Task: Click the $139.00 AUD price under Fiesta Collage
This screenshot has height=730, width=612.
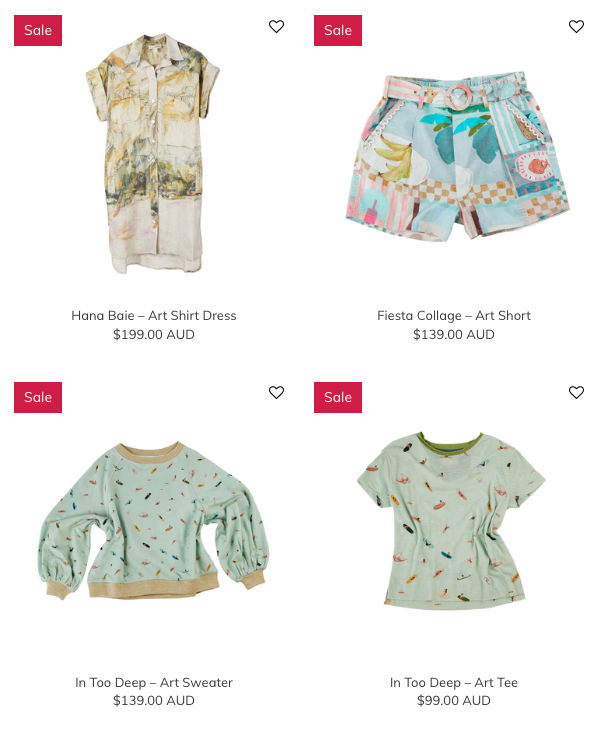Action: coord(454,334)
